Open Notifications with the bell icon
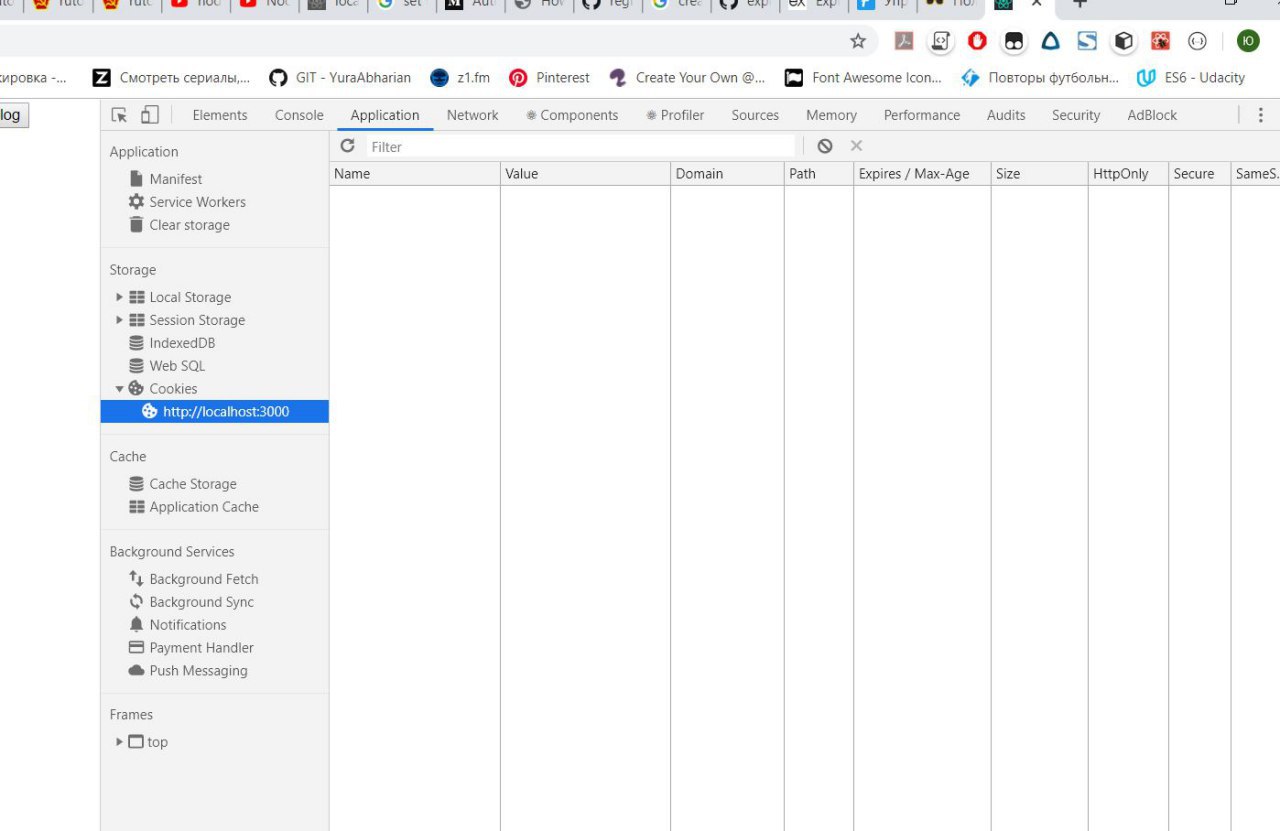The image size is (1280, 831). [x=177, y=625]
